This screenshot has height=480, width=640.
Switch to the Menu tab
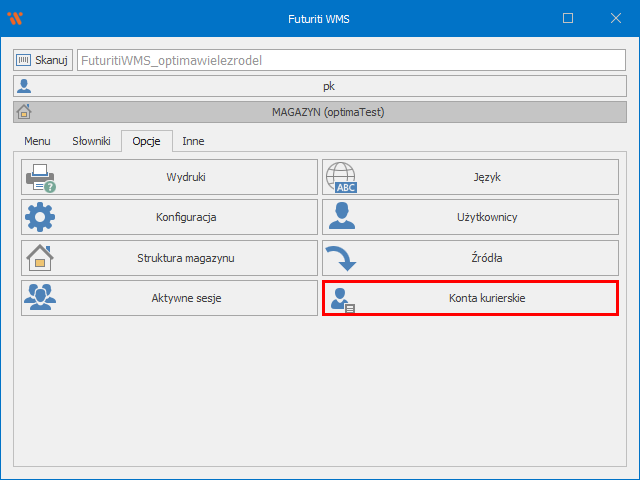[37, 142]
